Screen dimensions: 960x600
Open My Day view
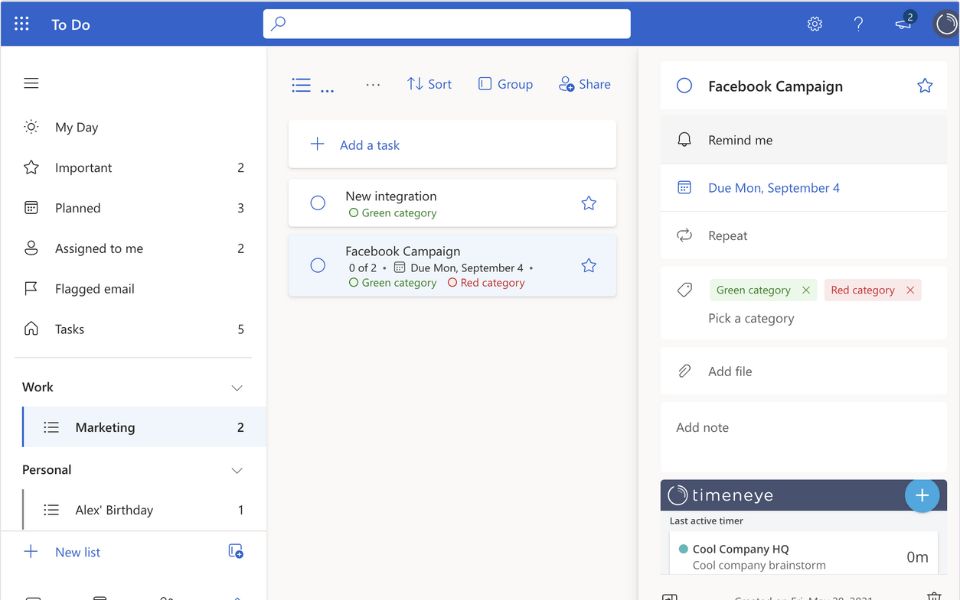[x=75, y=127]
